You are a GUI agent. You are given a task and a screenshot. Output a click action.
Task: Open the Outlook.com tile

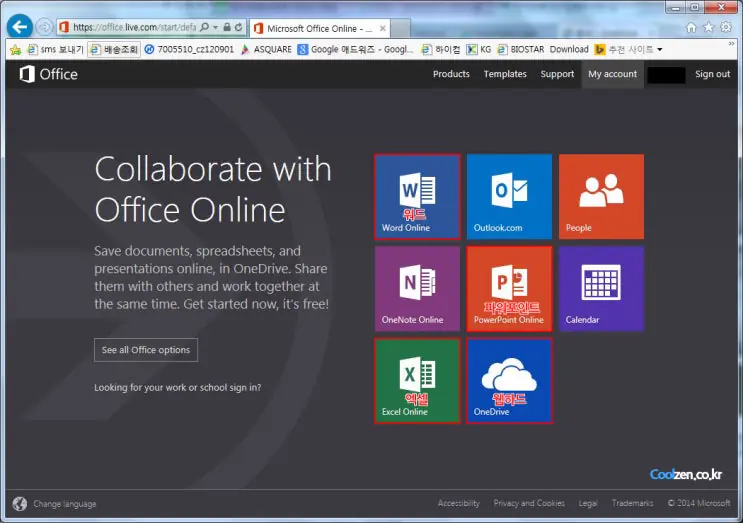[x=509, y=196]
